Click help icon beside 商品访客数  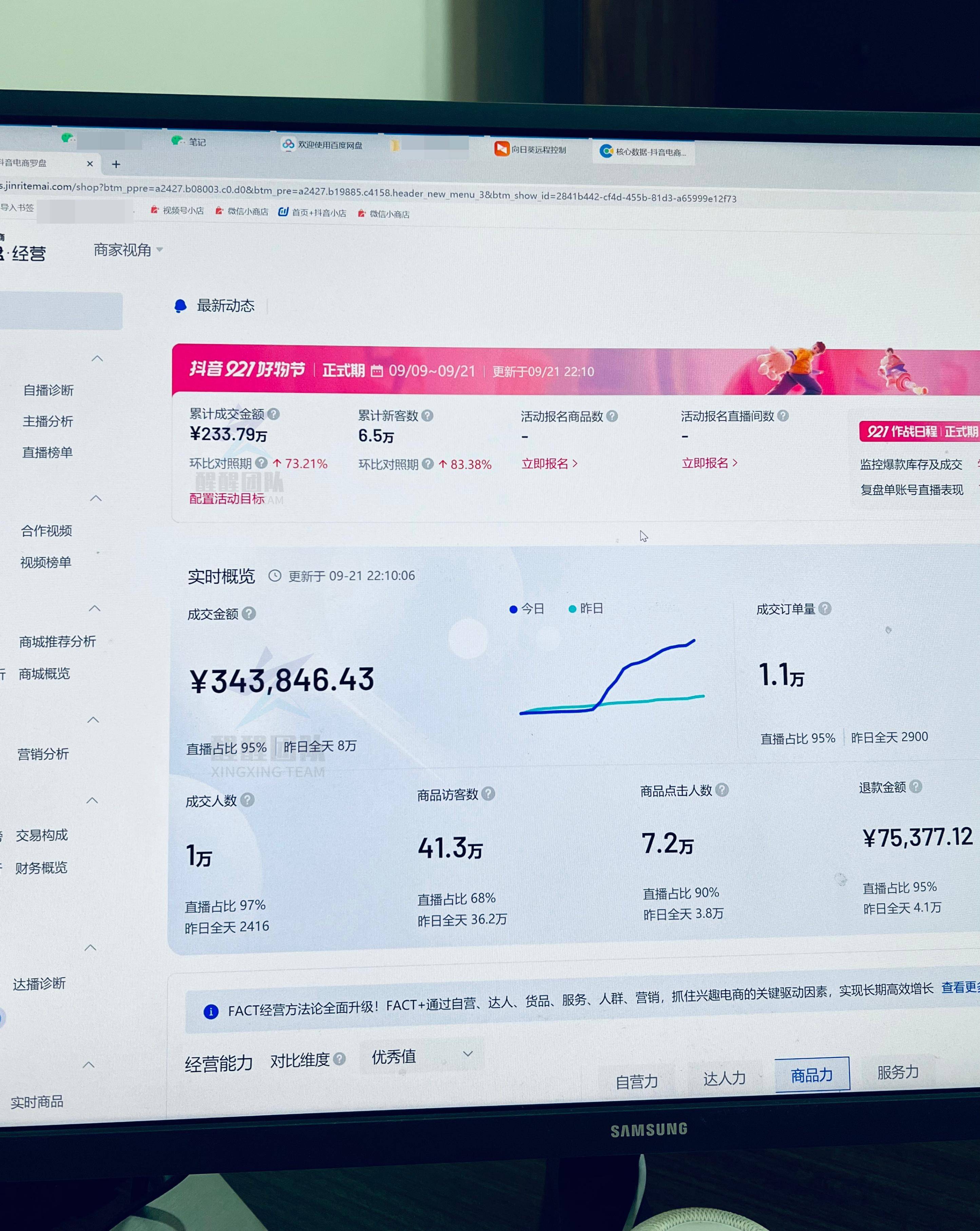pos(488,794)
